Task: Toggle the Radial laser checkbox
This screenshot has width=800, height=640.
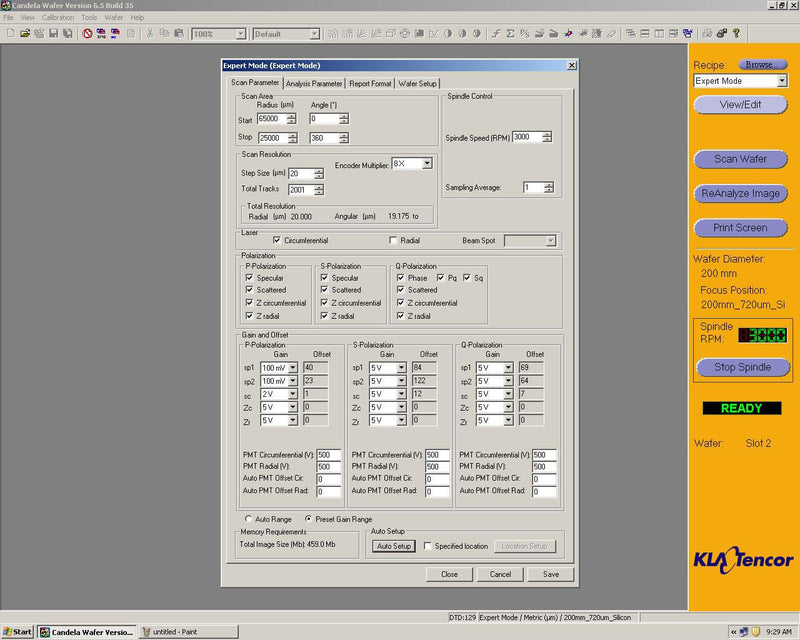Action: 393,241
